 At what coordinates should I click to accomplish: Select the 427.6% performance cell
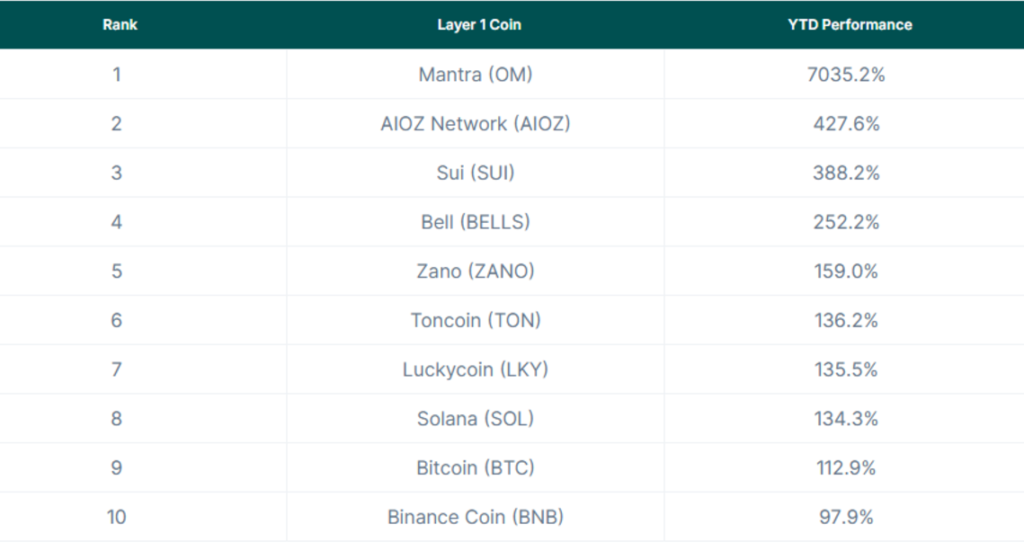click(x=846, y=124)
